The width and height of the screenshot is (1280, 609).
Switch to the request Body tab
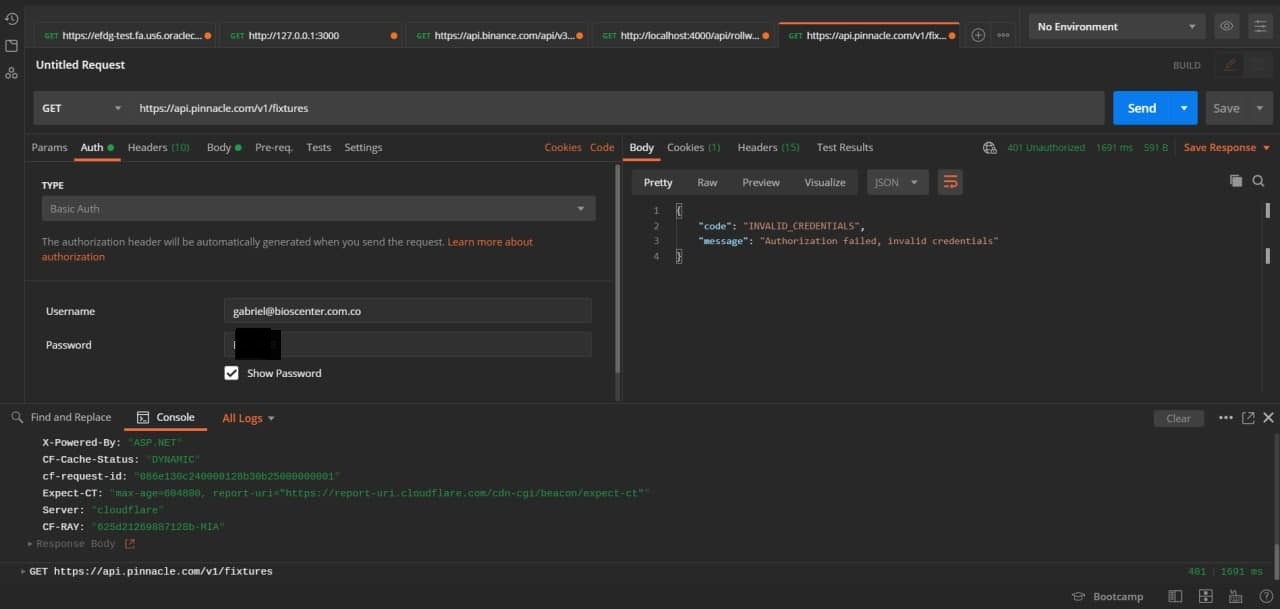pyautogui.click(x=224, y=147)
